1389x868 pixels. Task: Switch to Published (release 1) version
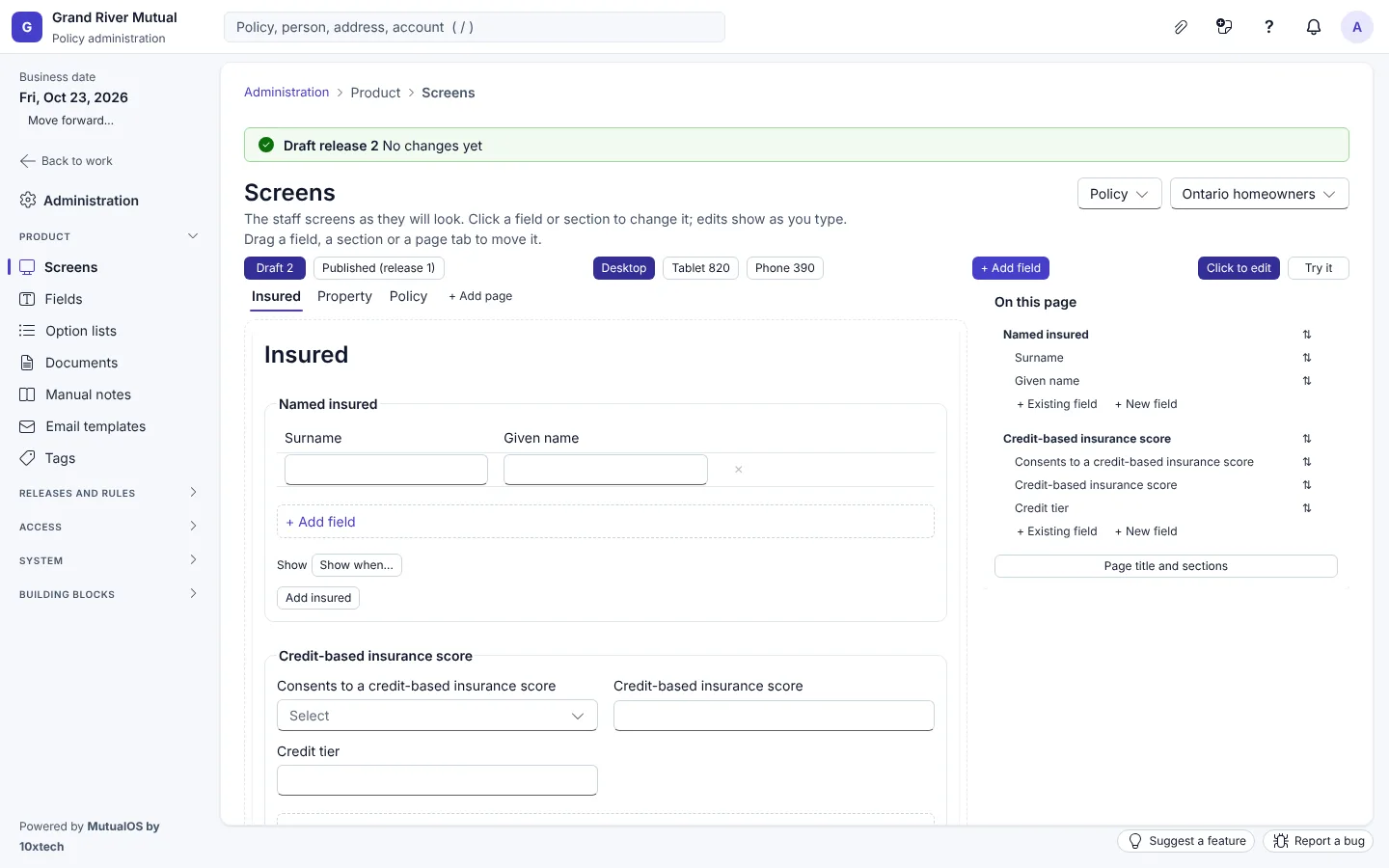click(x=378, y=268)
